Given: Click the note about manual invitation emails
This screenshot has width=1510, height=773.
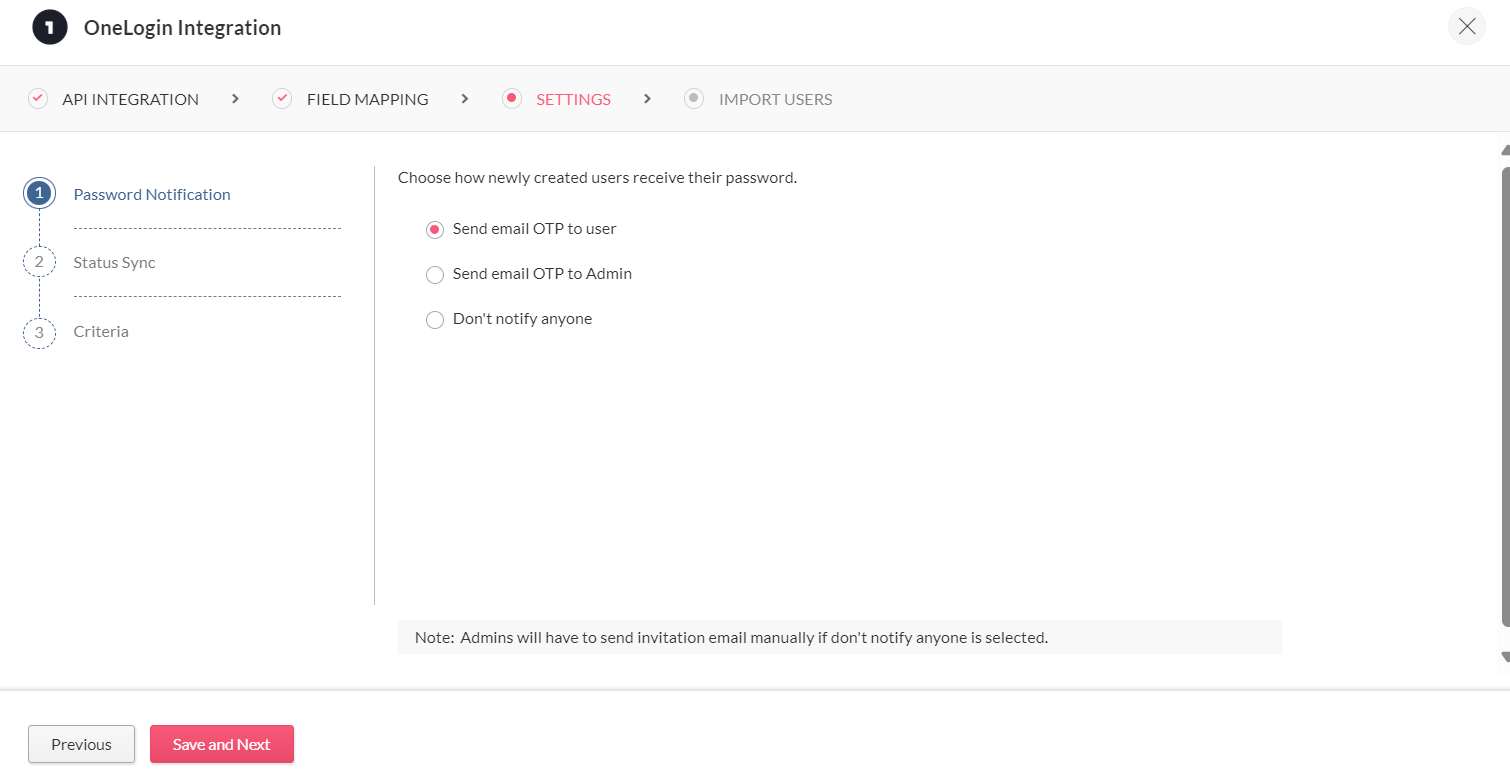Looking at the screenshot, I should [x=840, y=637].
